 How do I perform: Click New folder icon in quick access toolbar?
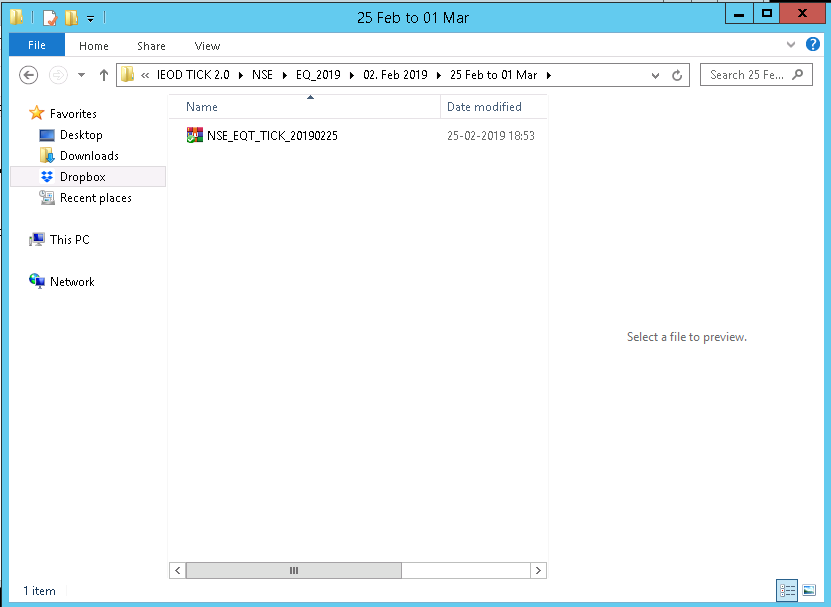click(x=71, y=18)
